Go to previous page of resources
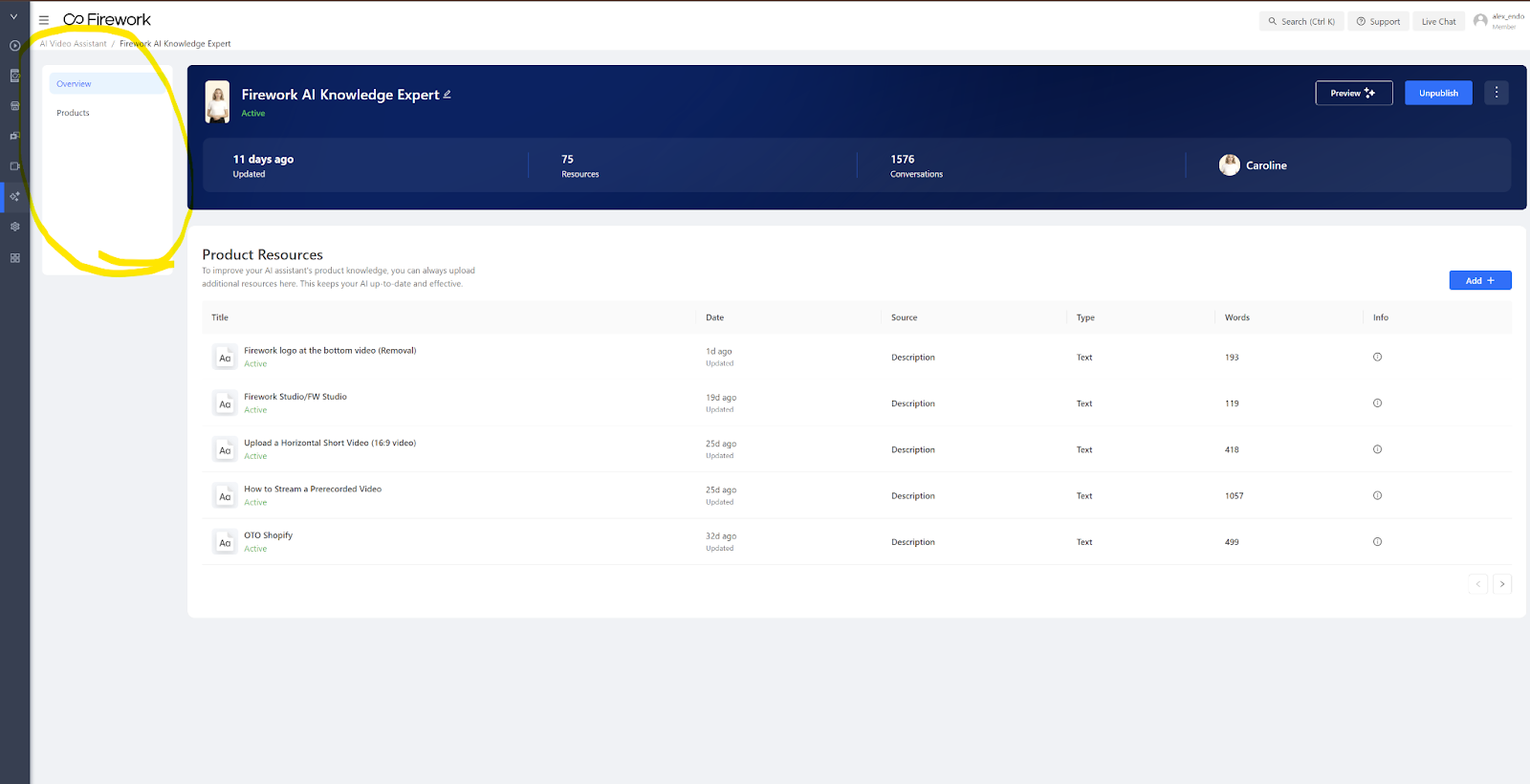This screenshot has width=1530, height=784. [x=1478, y=584]
